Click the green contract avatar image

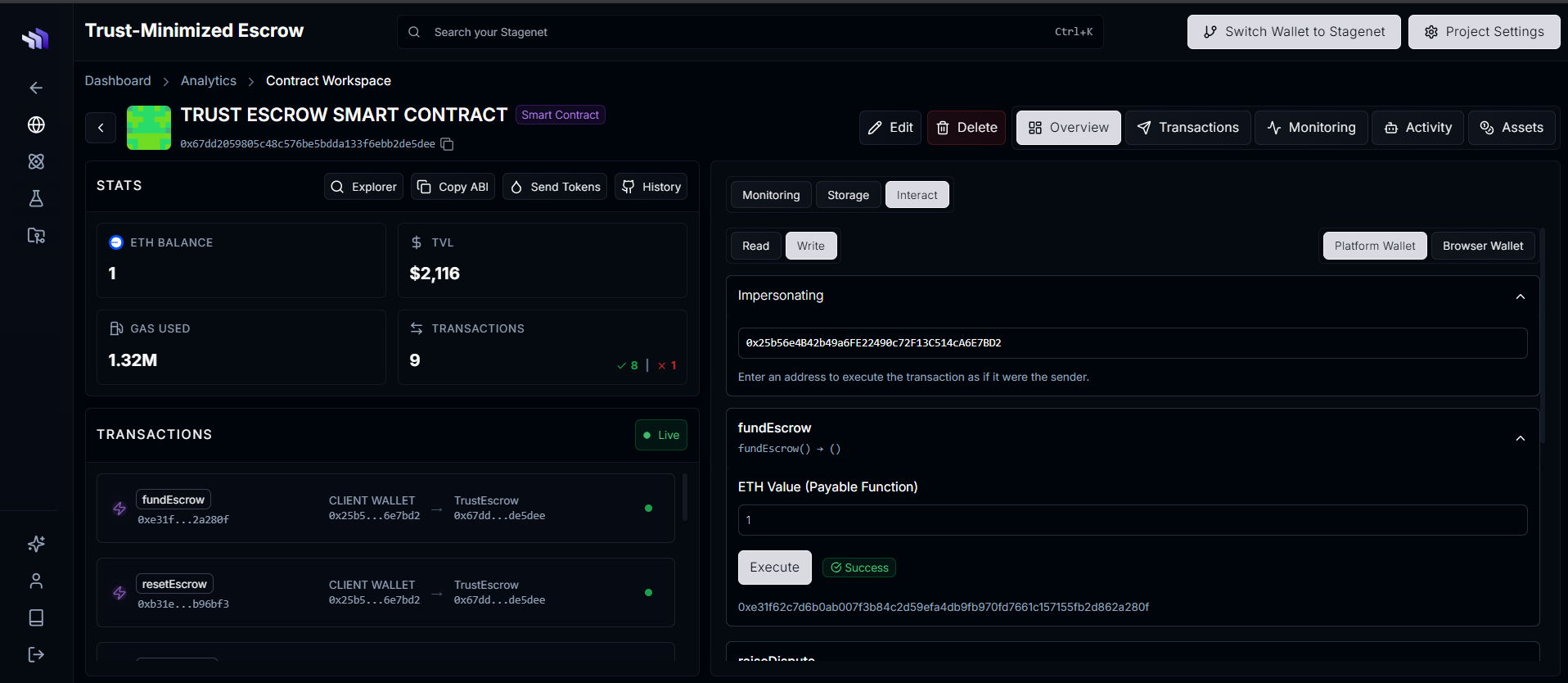[x=149, y=128]
